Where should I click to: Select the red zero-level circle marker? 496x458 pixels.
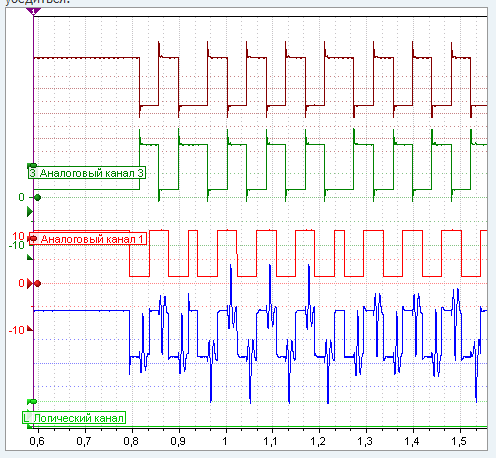(37, 284)
